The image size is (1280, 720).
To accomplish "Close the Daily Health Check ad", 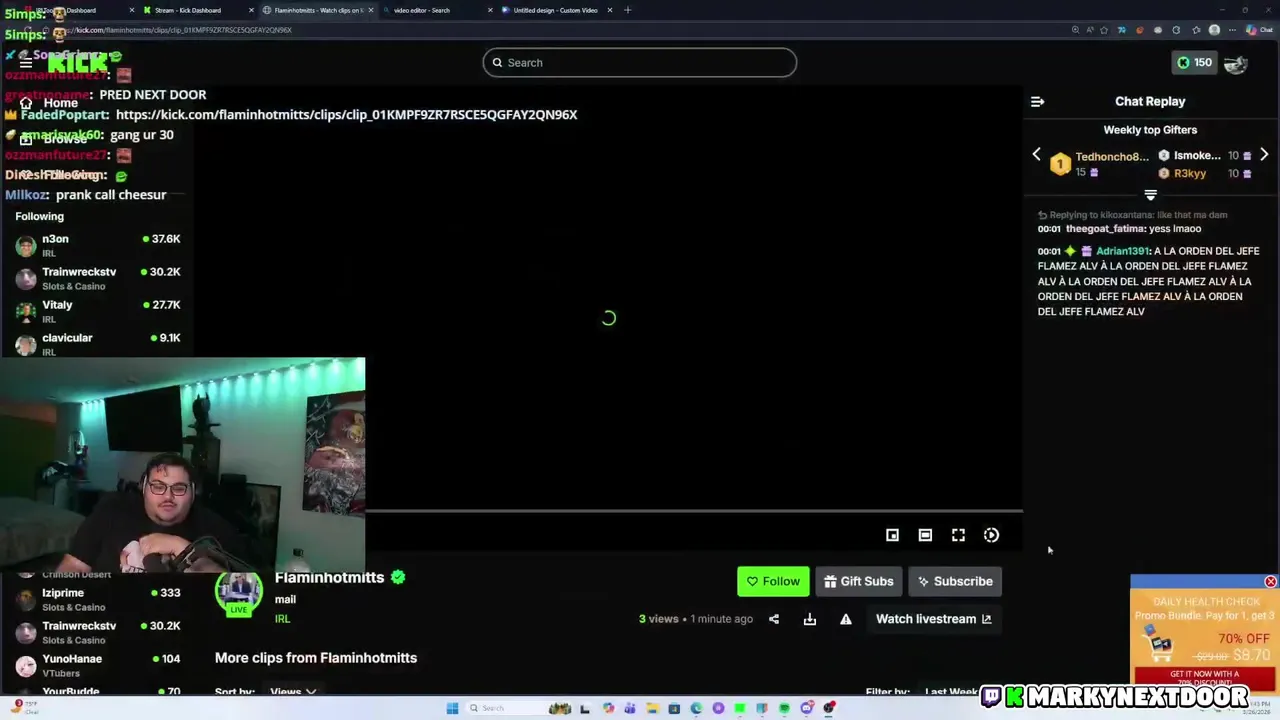I will (1270, 582).
